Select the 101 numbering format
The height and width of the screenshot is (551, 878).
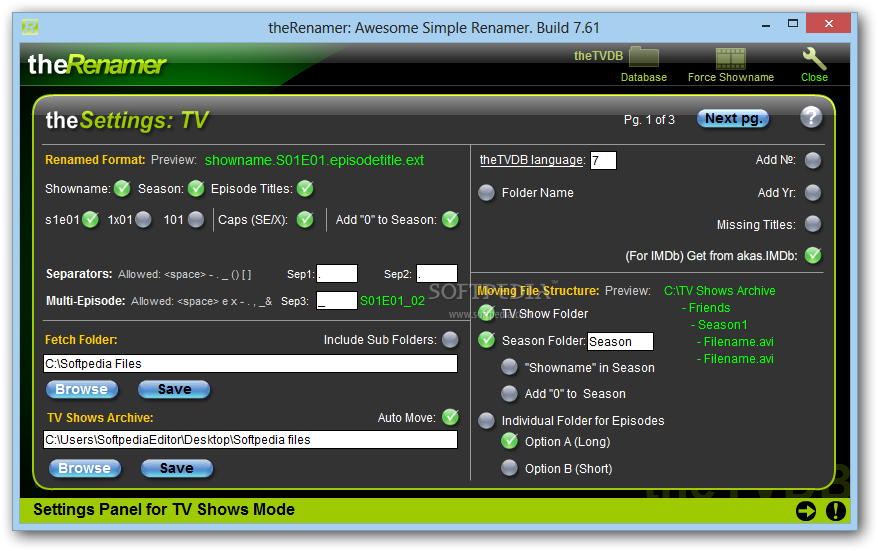click(196, 220)
